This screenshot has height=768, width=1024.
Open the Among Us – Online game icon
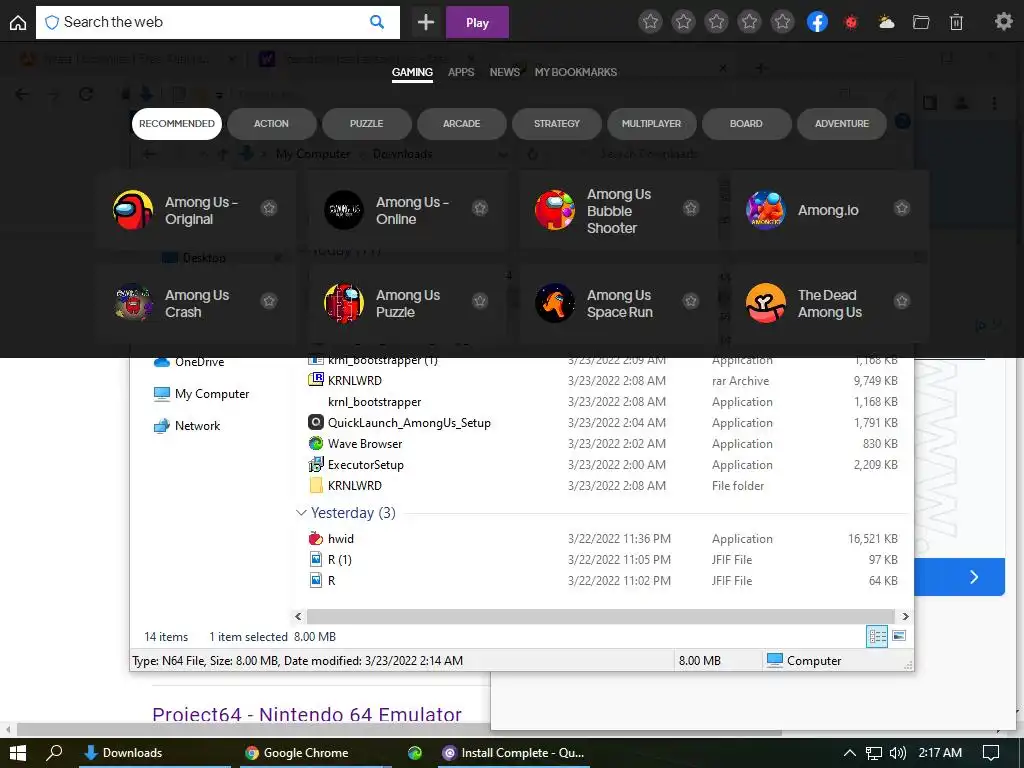(x=344, y=210)
